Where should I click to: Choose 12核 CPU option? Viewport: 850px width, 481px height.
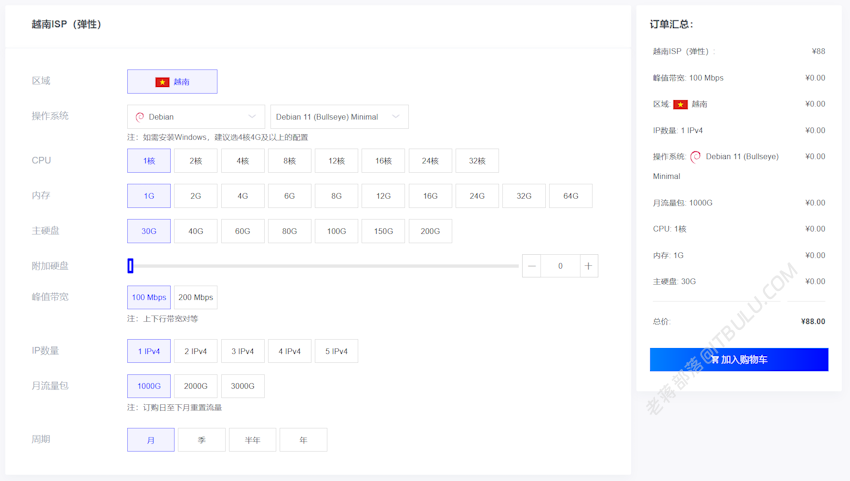(x=336, y=161)
